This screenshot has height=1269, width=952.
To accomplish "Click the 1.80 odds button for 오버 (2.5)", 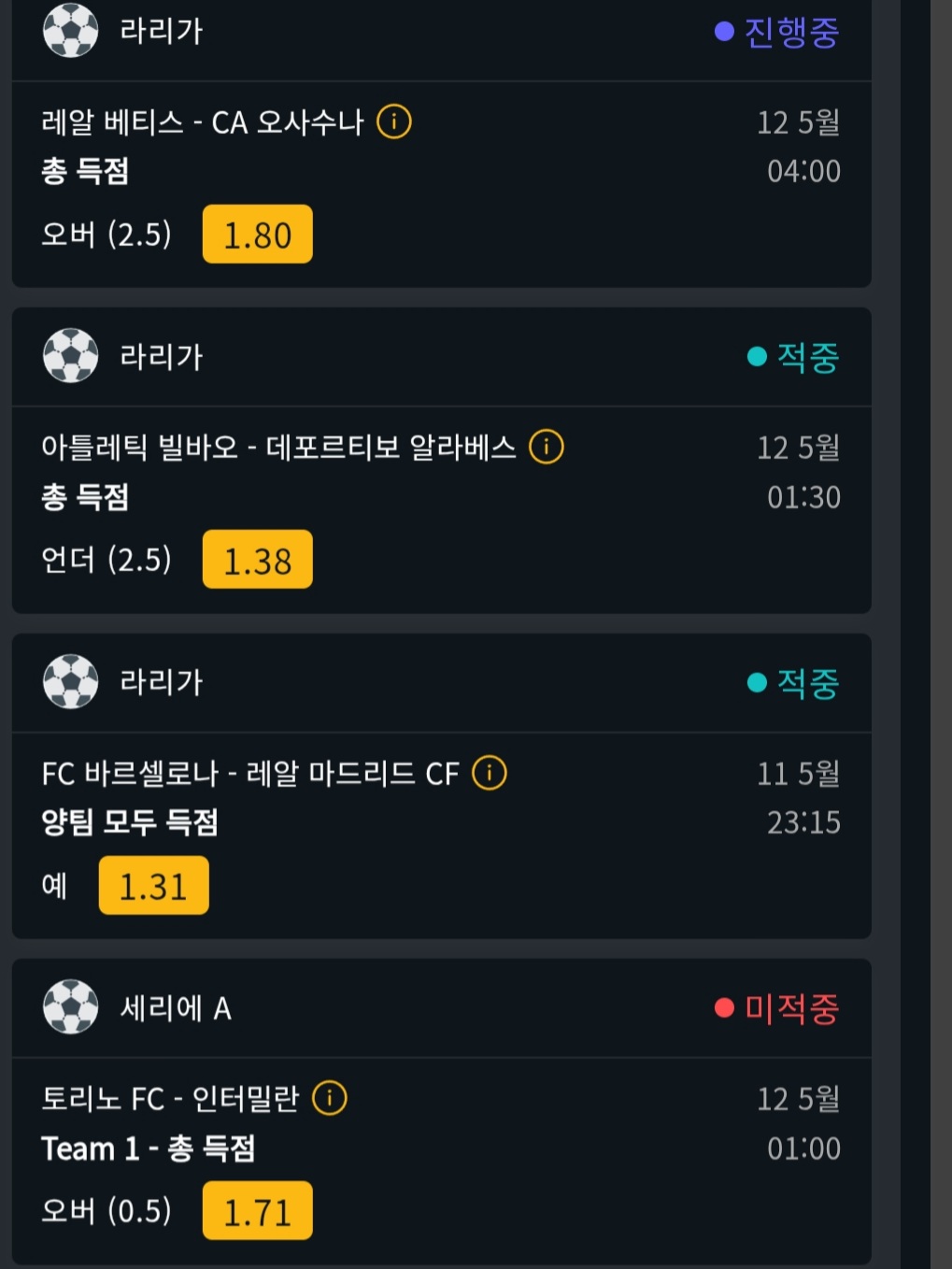I will (257, 235).
